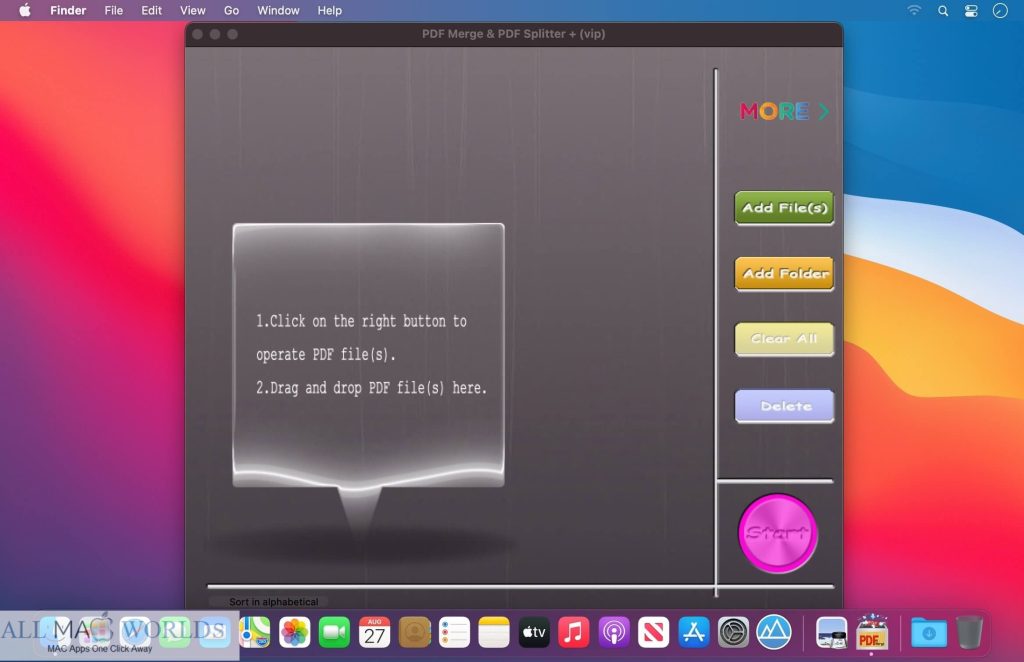The width and height of the screenshot is (1024, 662).
Task: Open the Finder menu
Action: (68, 10)
